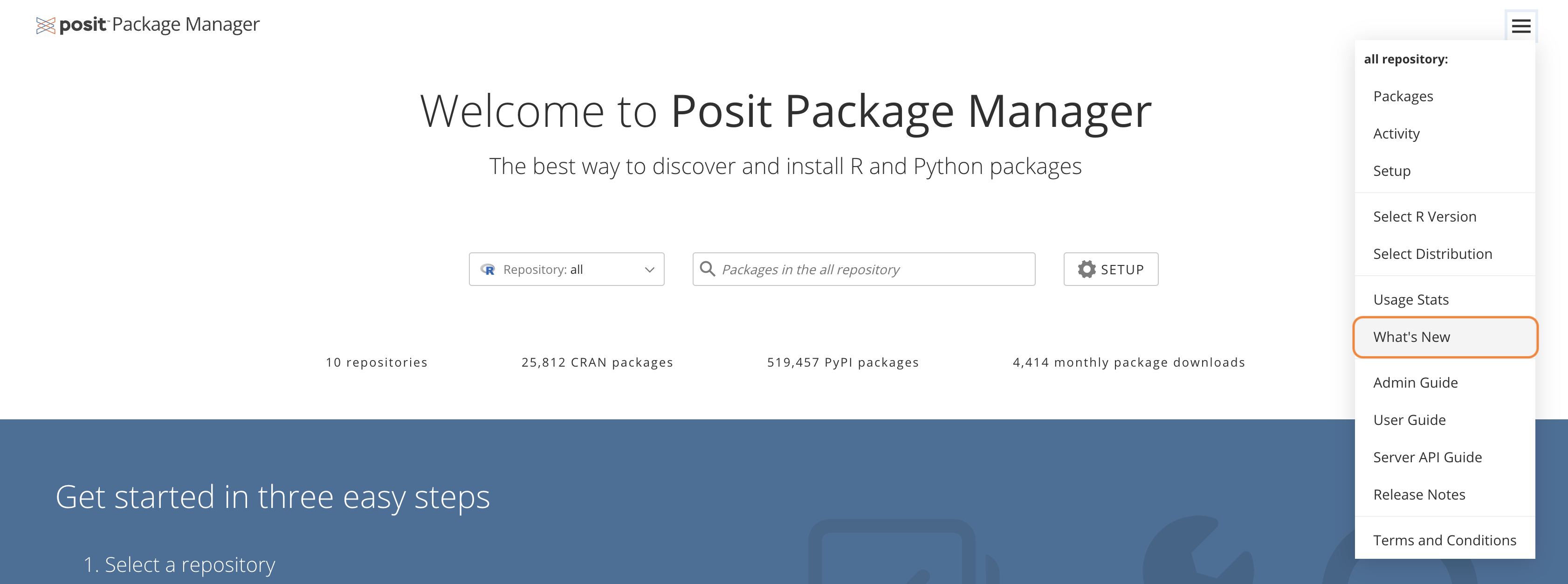
Task: Close the hamburger menu icon
Action: point(1520,26)
